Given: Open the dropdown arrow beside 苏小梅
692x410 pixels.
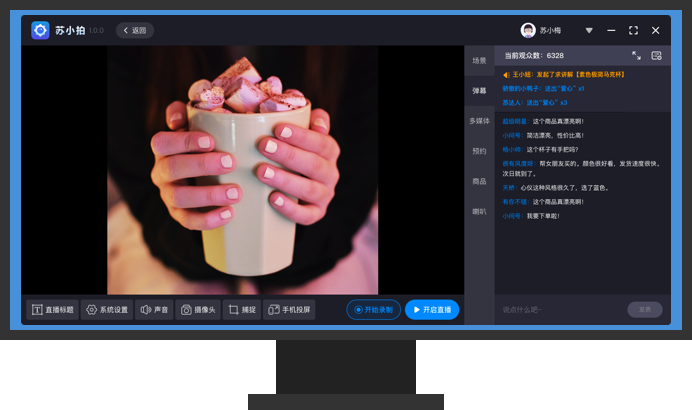Looking at the screenshot, I should pyautogui.click(x=589, y=30).
